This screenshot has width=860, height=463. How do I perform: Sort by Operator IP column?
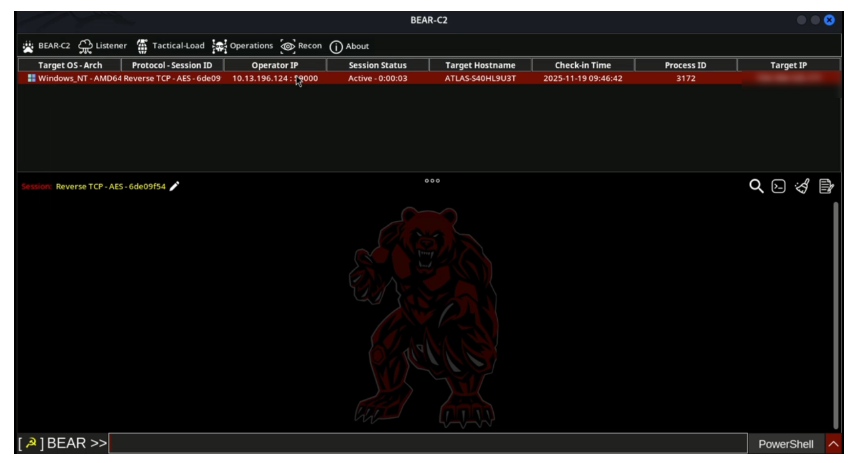tap(275, 65)
